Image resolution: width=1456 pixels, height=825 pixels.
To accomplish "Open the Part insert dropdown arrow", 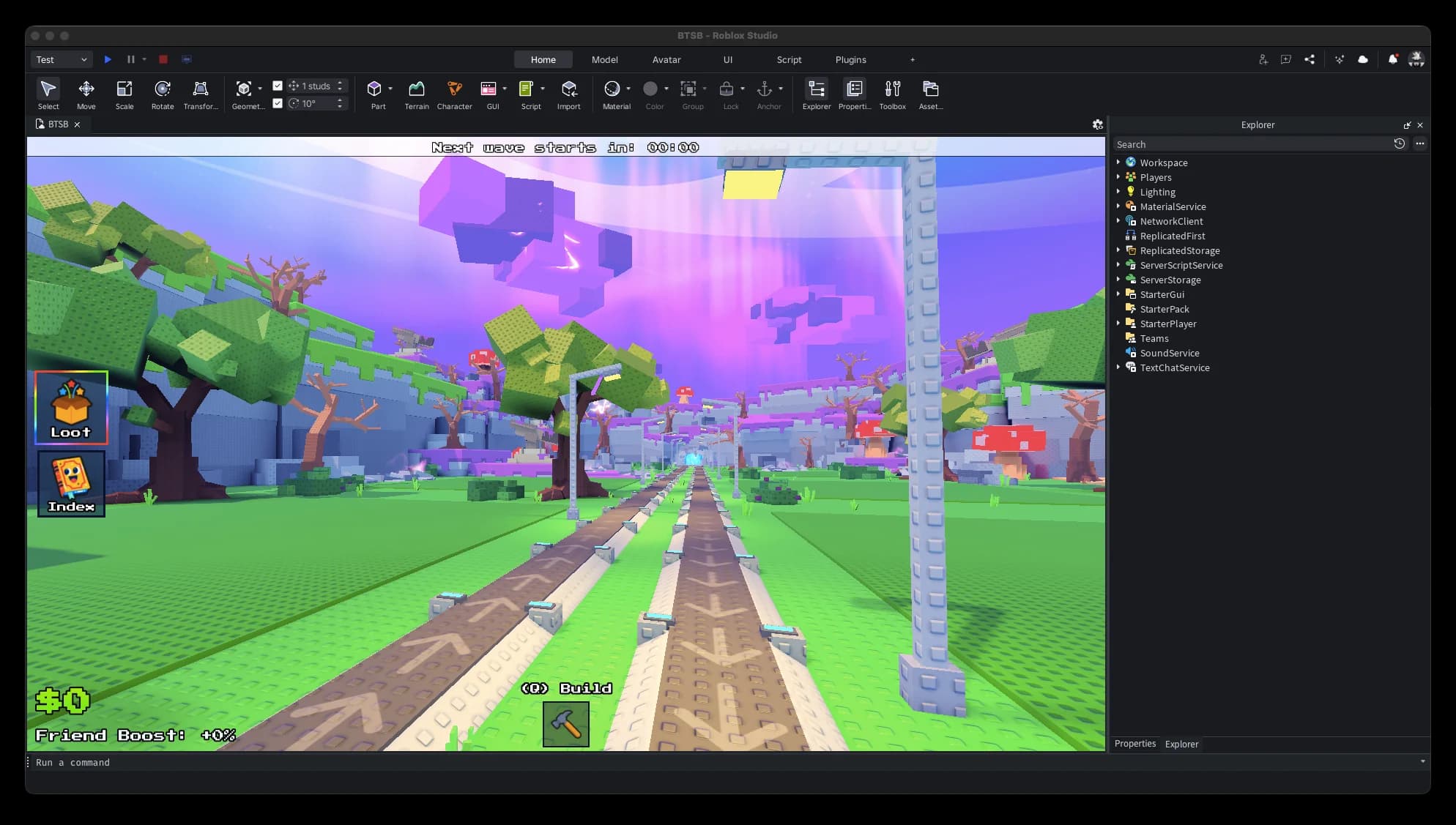I will click(390, 89).
